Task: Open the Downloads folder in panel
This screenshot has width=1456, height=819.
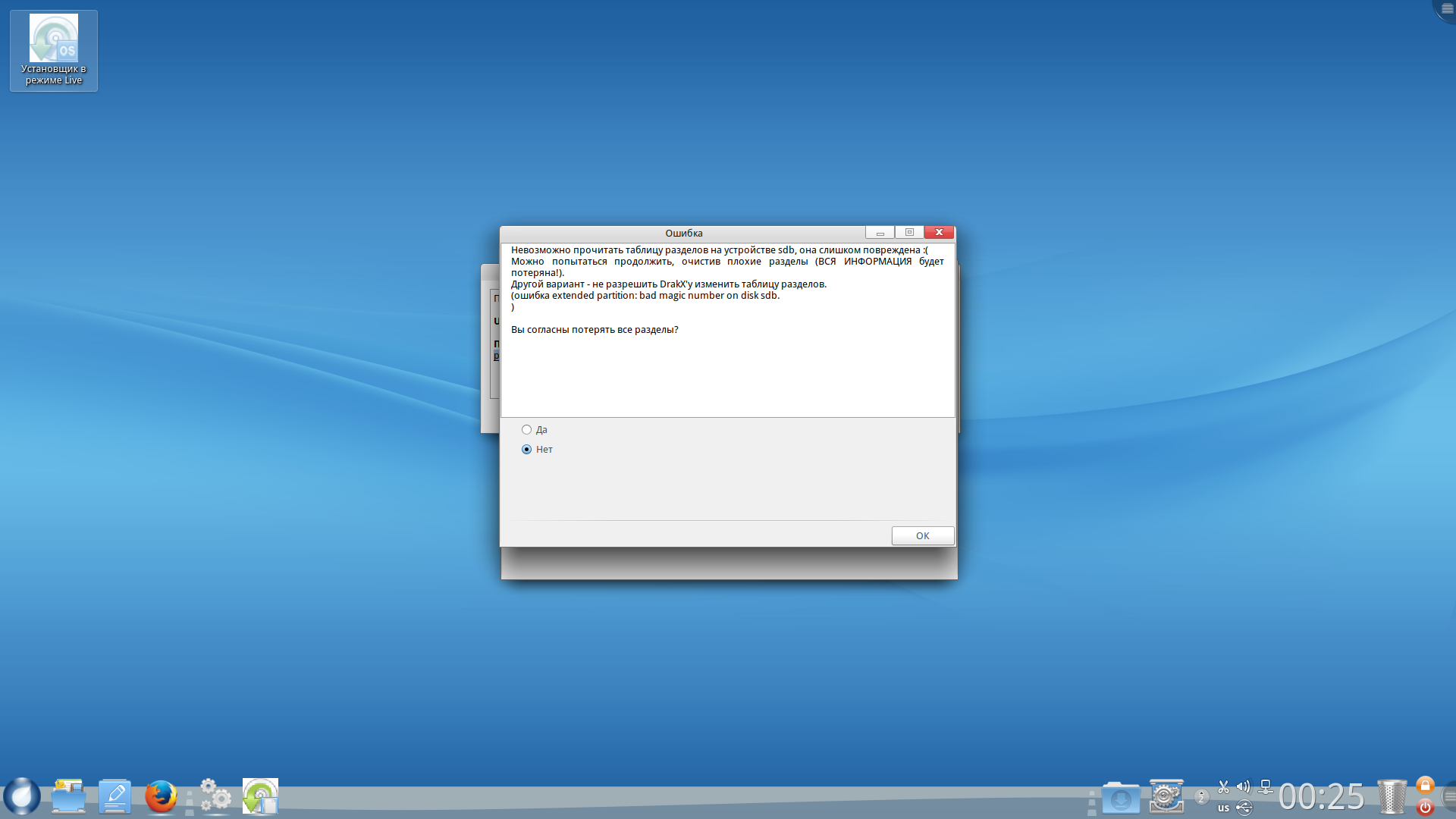Action: coord(1120,798)
